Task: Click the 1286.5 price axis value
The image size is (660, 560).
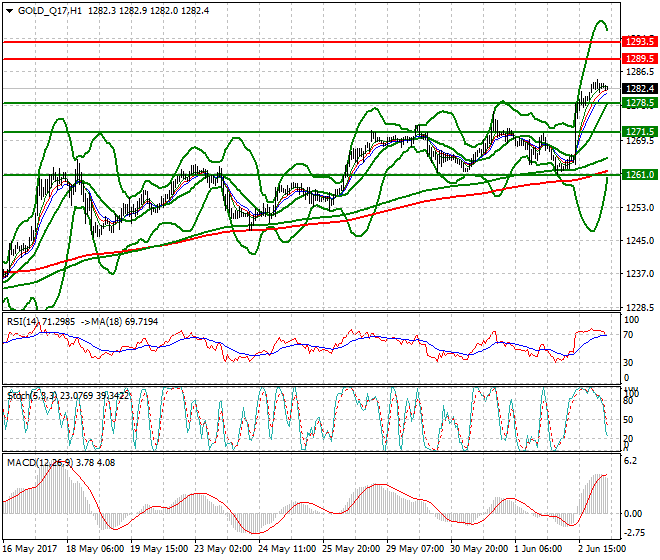Action: pyautogui.click(x=640, y=72)
